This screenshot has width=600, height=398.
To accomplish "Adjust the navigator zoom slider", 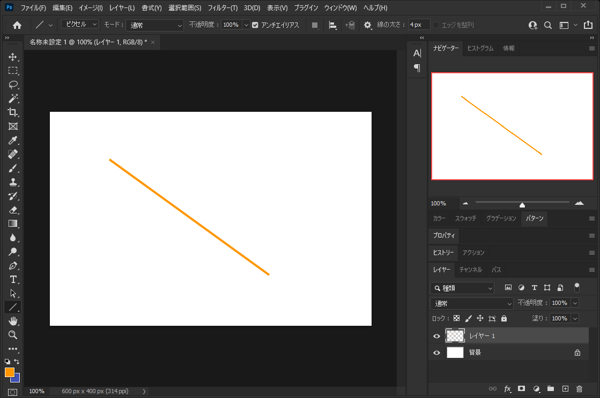I will click(x=522, y=205).
